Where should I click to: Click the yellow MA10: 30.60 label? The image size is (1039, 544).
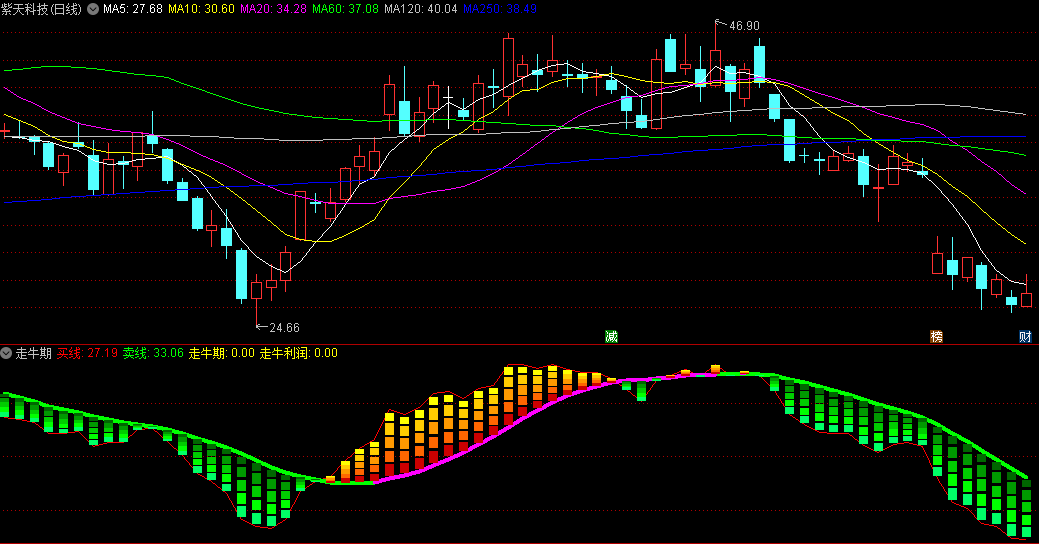click(201, 9)
